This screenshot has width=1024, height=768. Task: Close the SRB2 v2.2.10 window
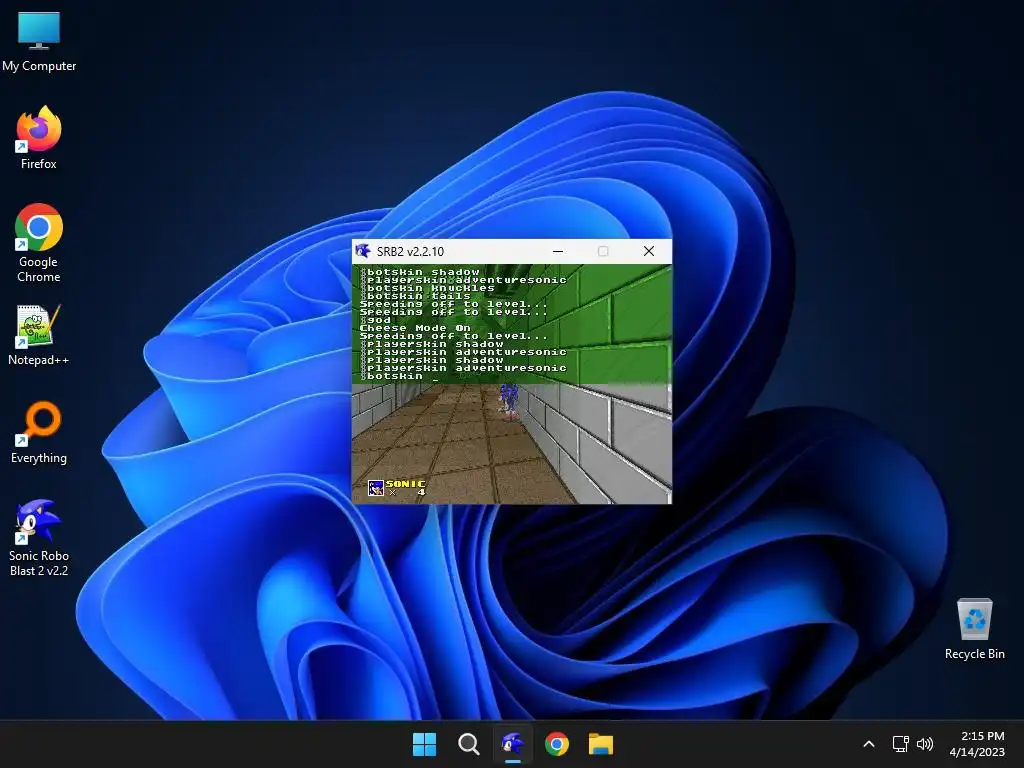(648, 251)
